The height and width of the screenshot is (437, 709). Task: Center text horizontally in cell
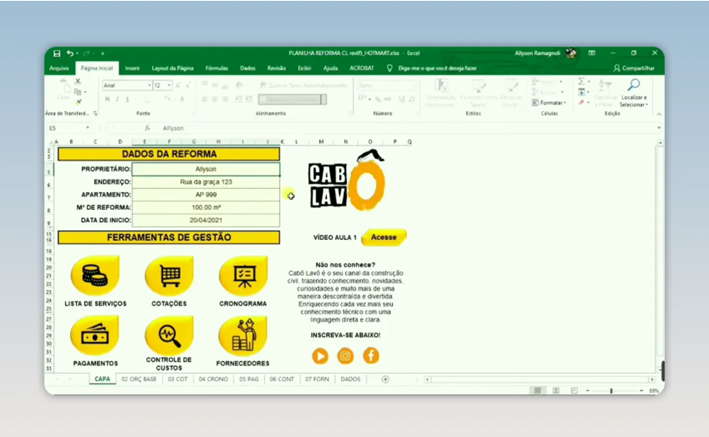pyautogui.click(x=215, y=99)
